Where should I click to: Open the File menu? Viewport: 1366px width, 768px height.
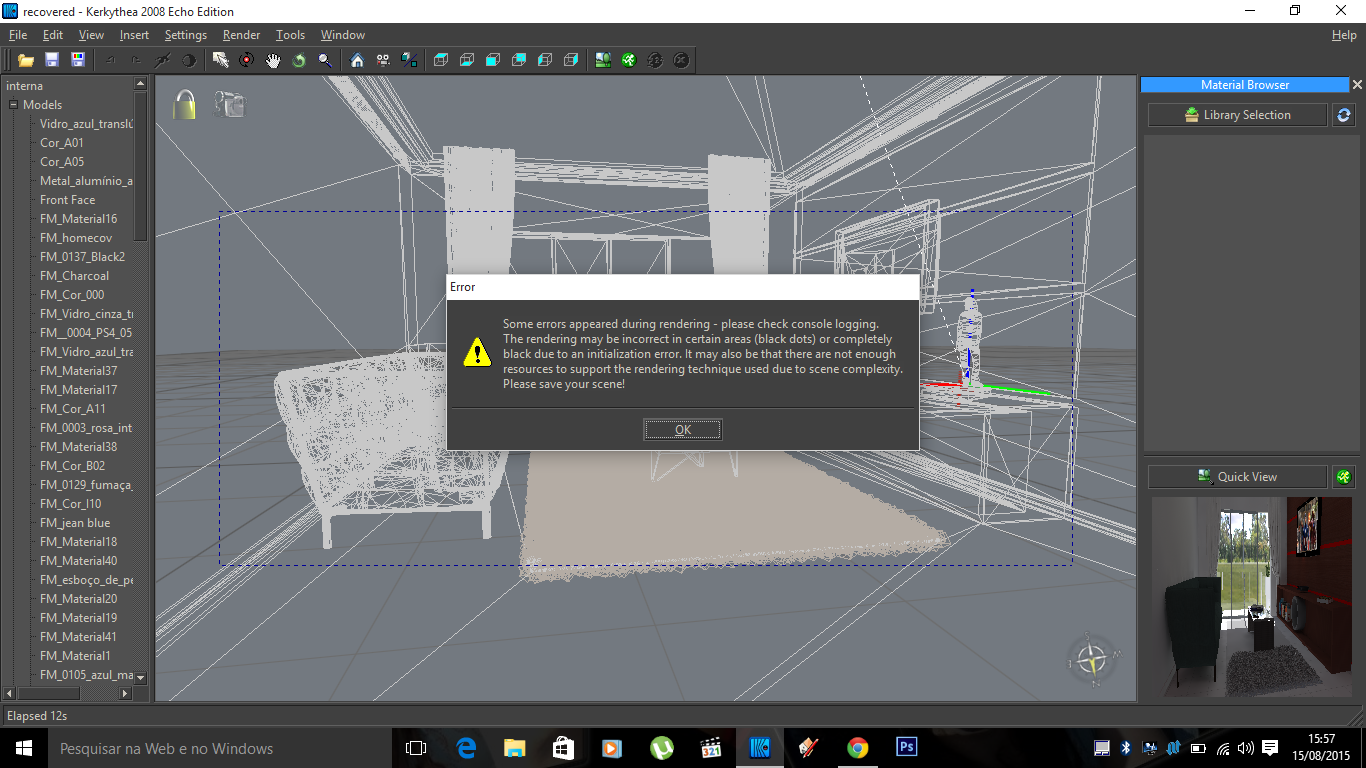pos(18,35)
